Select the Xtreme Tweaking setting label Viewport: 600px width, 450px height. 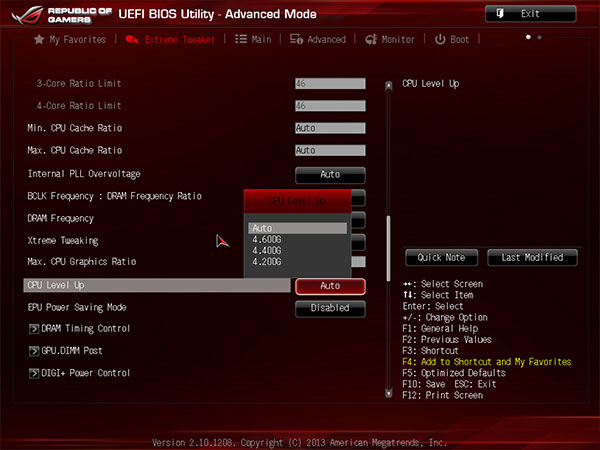pyautogui.click(x=63, y=241)
